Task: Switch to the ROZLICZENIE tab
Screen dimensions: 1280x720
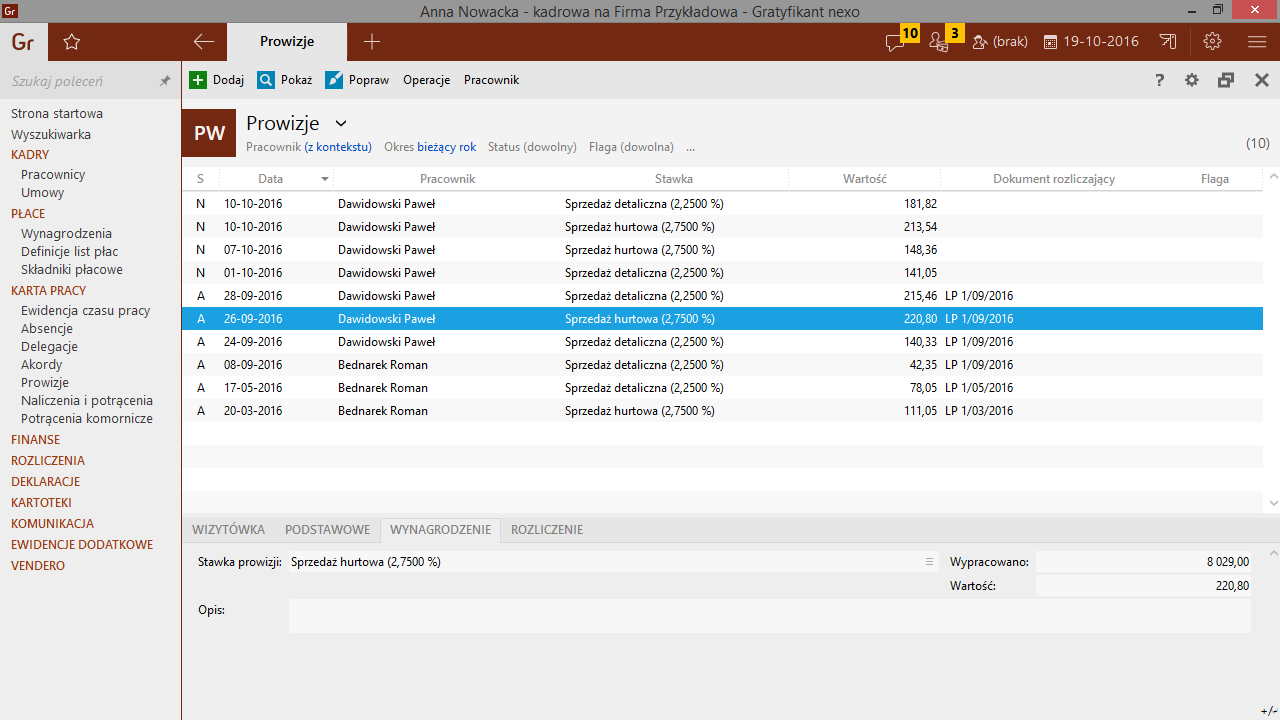Action: pos(547,530)
